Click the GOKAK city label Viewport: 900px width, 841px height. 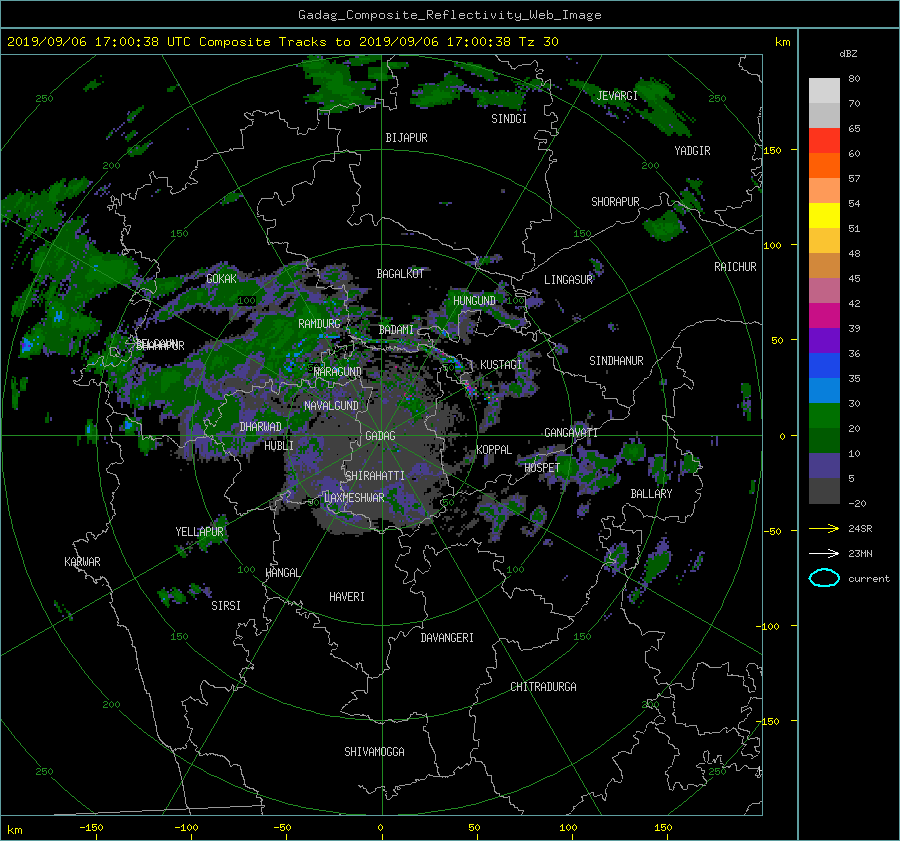pos(222,279)
